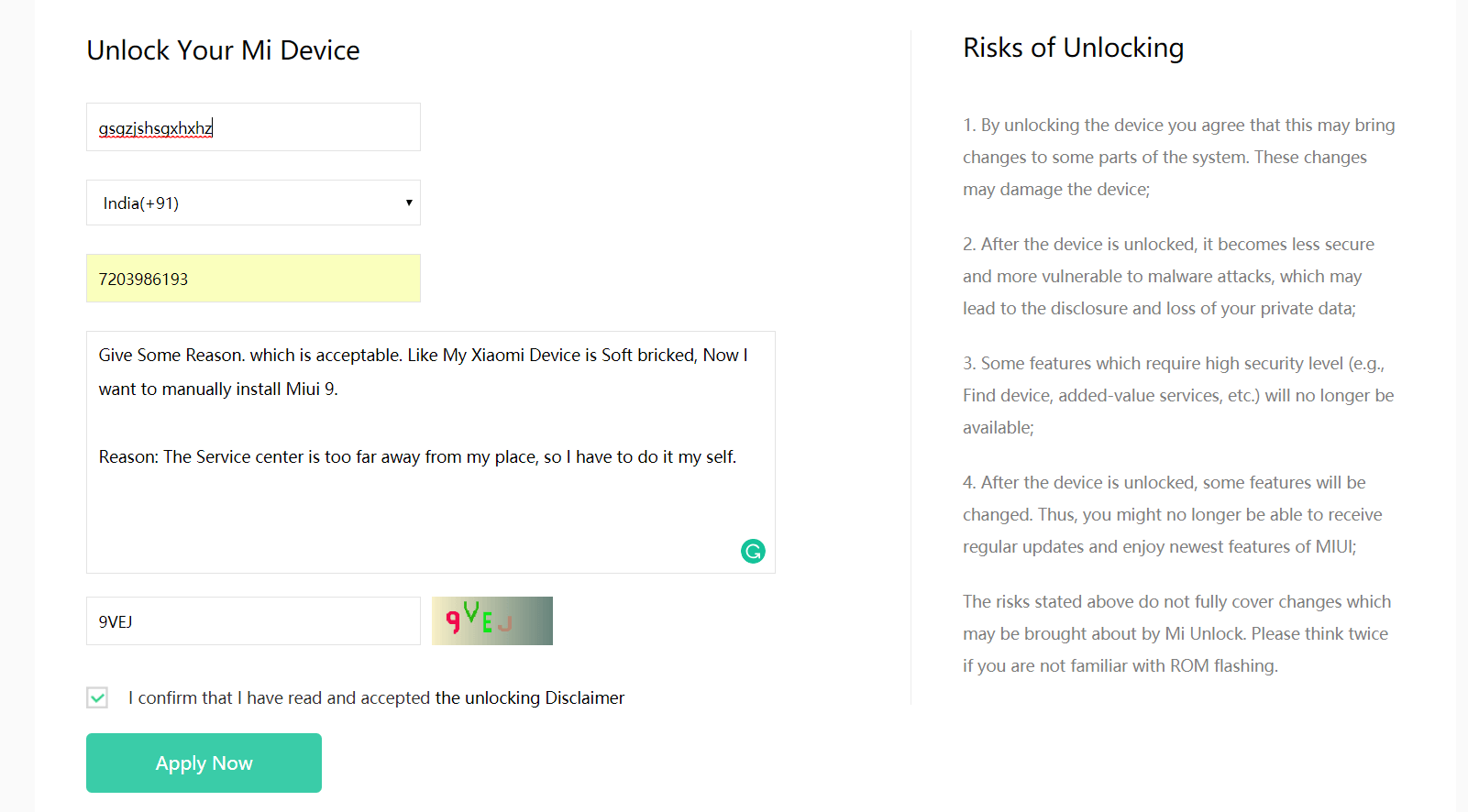Select risk item 1 about damaging the device
The image size is (1468, 812).
pyautogui.click(x=1178, y=157)
